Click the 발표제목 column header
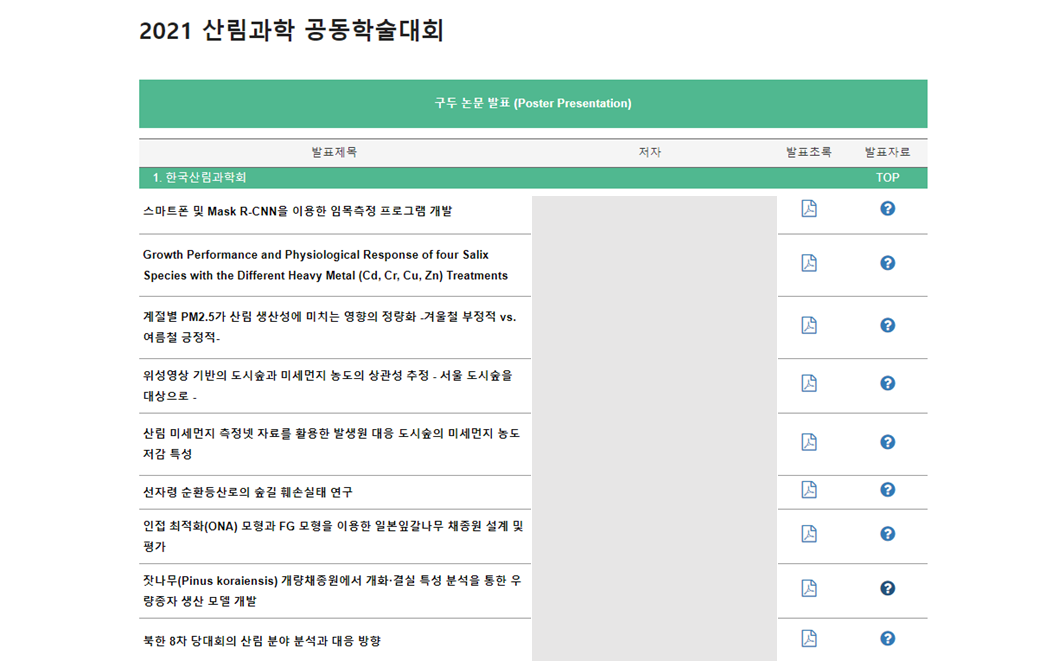 pyautogui.click(x=334, y=152)
